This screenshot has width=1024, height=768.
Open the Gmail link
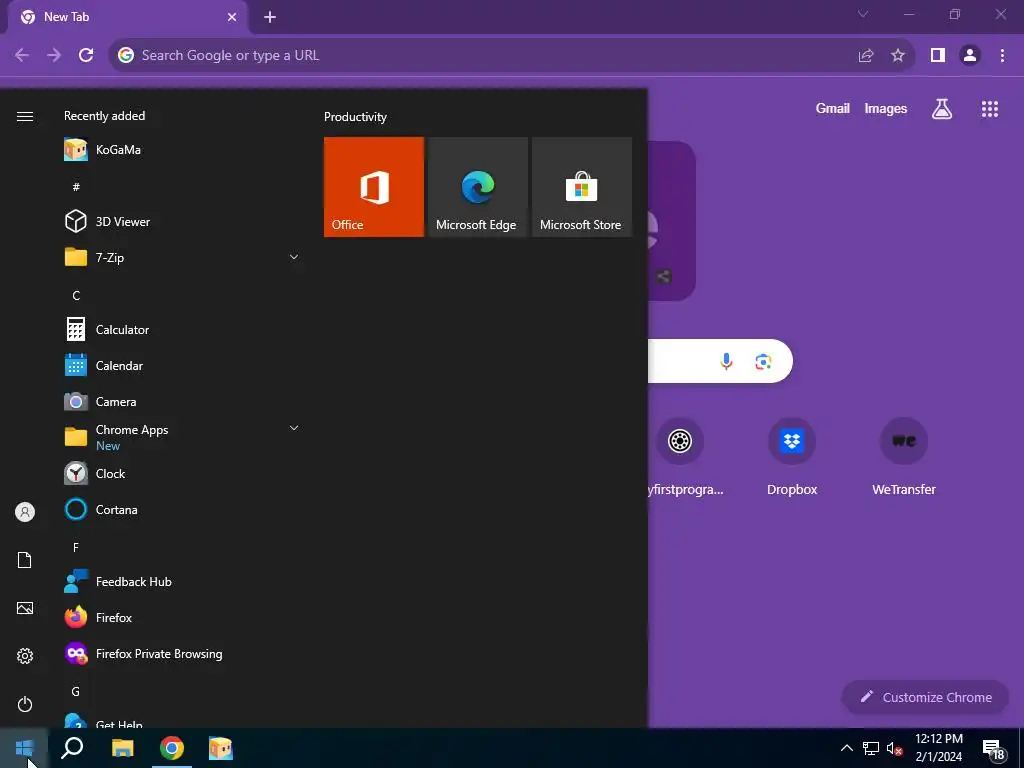coord(833,108)
